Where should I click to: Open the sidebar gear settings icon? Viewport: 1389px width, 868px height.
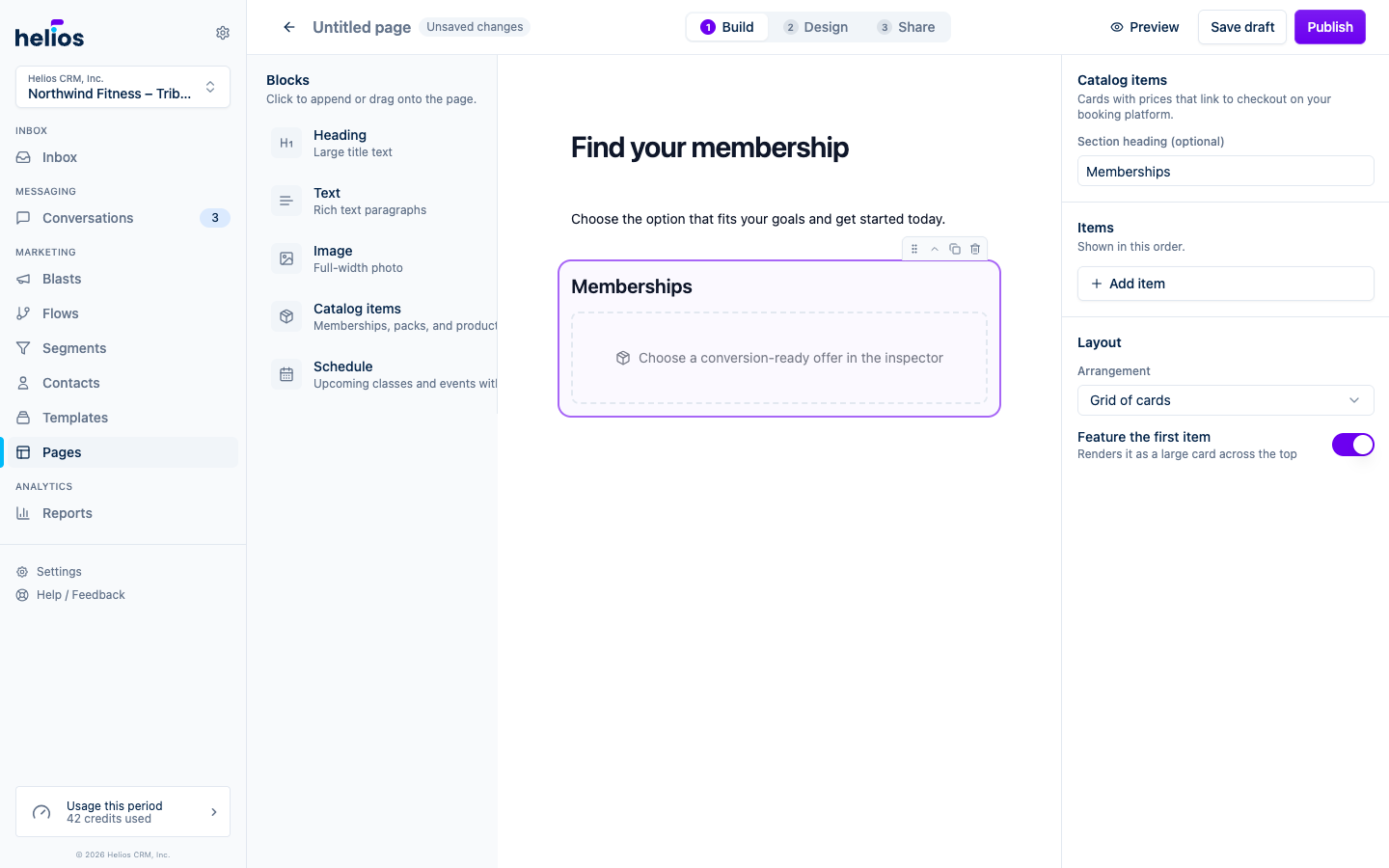pyautogui.click(x=223, y=33)
